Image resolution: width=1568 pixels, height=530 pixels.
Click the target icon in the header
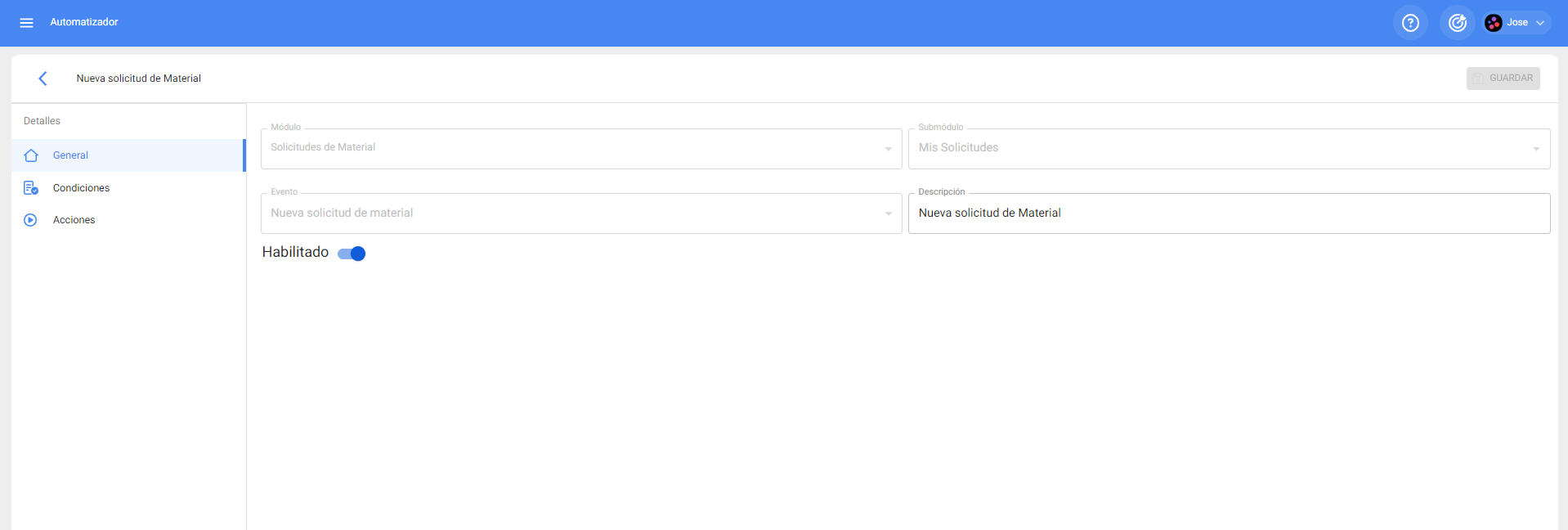point(1457,23)
